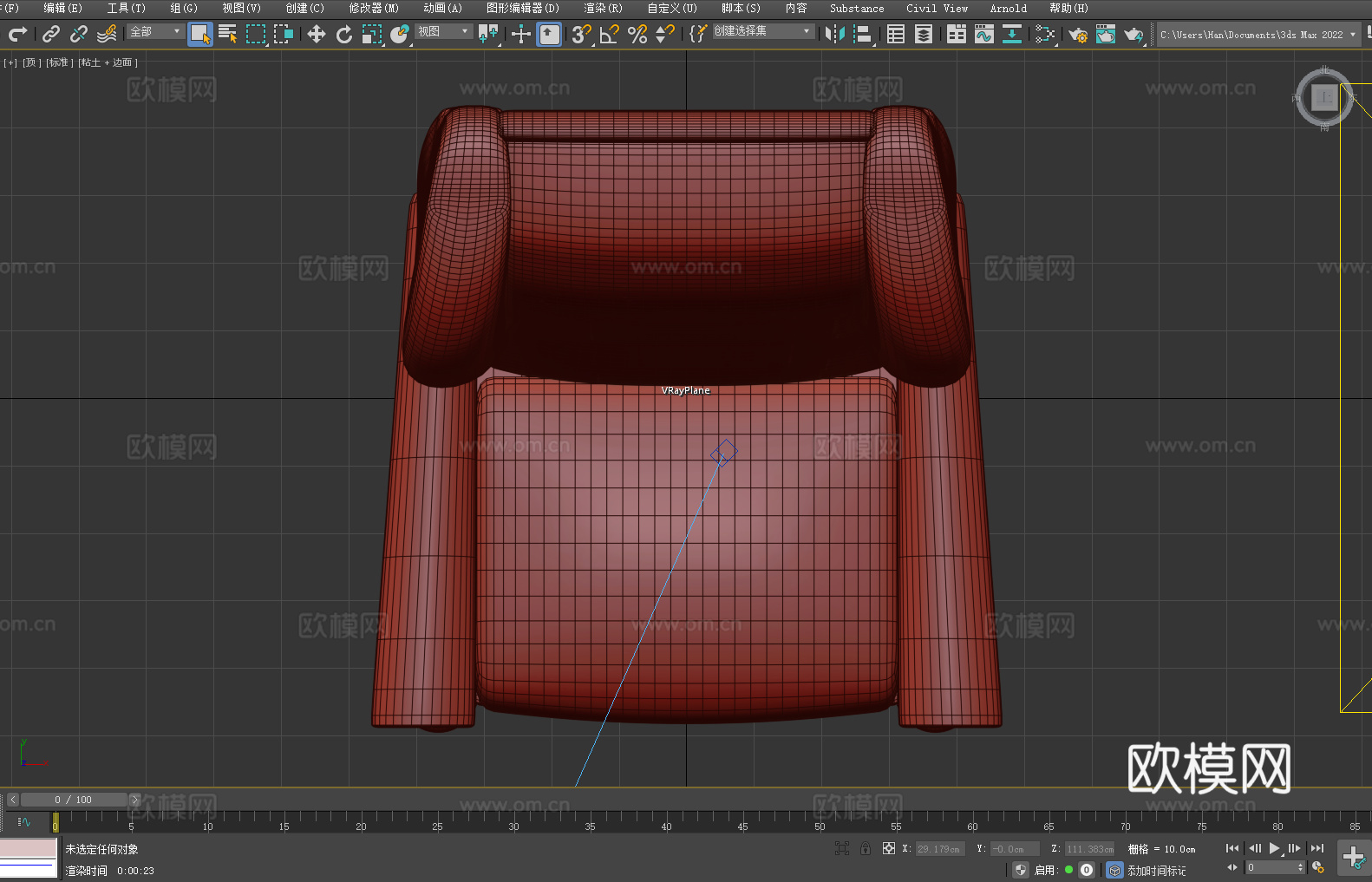This screenshot has width=1372, height=882.
Task: Open the 创建选择集 named selection dropdown
Action: click(x=763, y=31)
